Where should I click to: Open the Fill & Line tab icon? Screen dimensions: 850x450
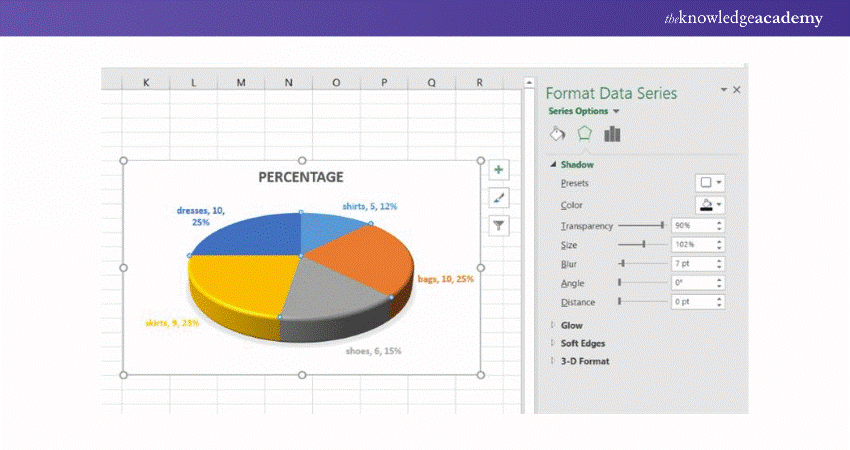point(558,134)
